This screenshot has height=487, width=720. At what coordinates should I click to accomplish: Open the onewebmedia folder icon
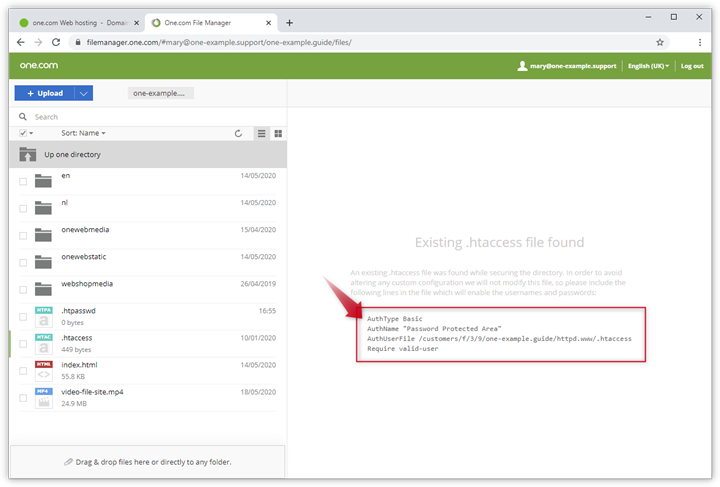(x=43, y=235)
